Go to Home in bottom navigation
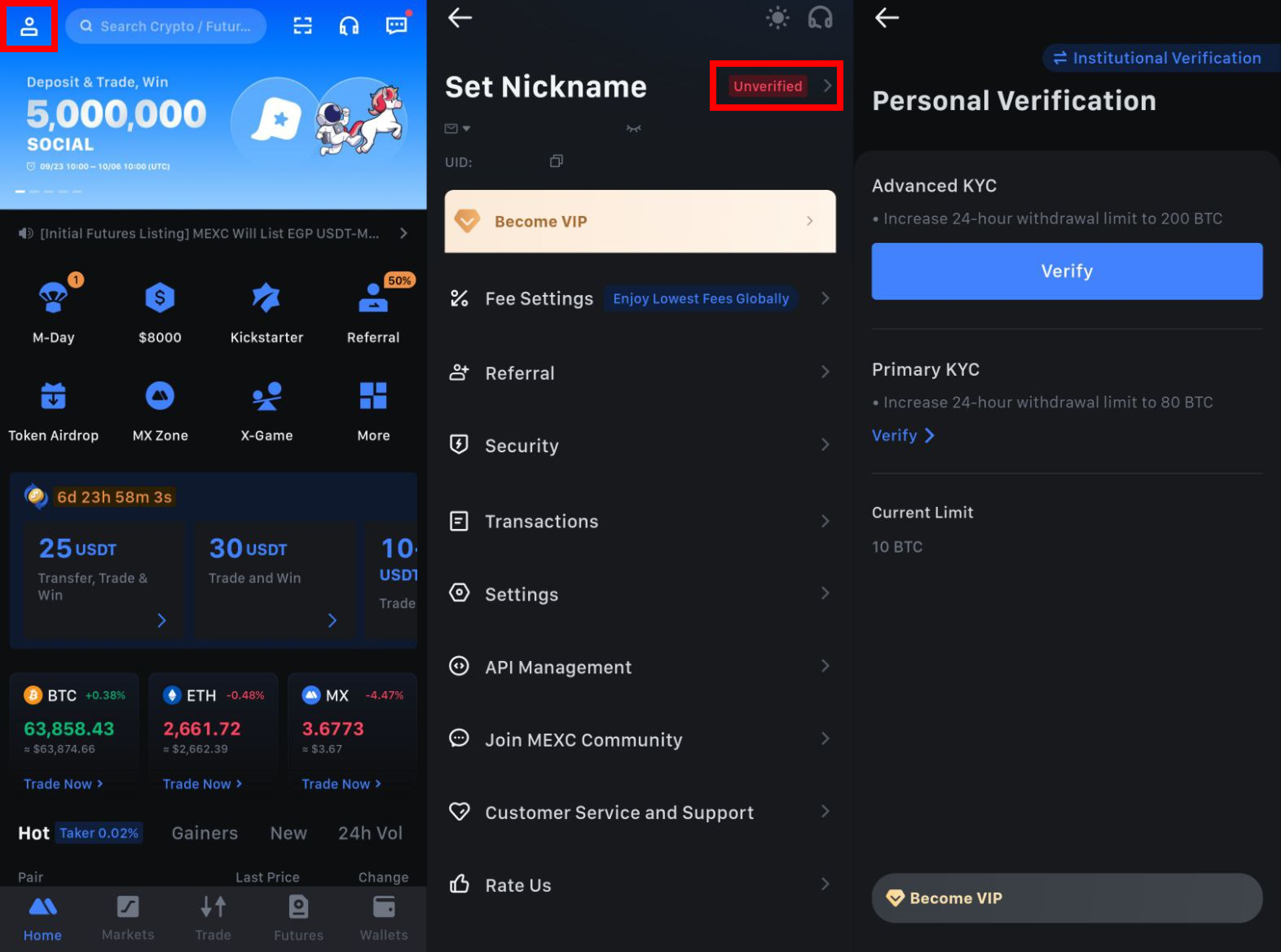1281x952 pixels. [43, 919]
